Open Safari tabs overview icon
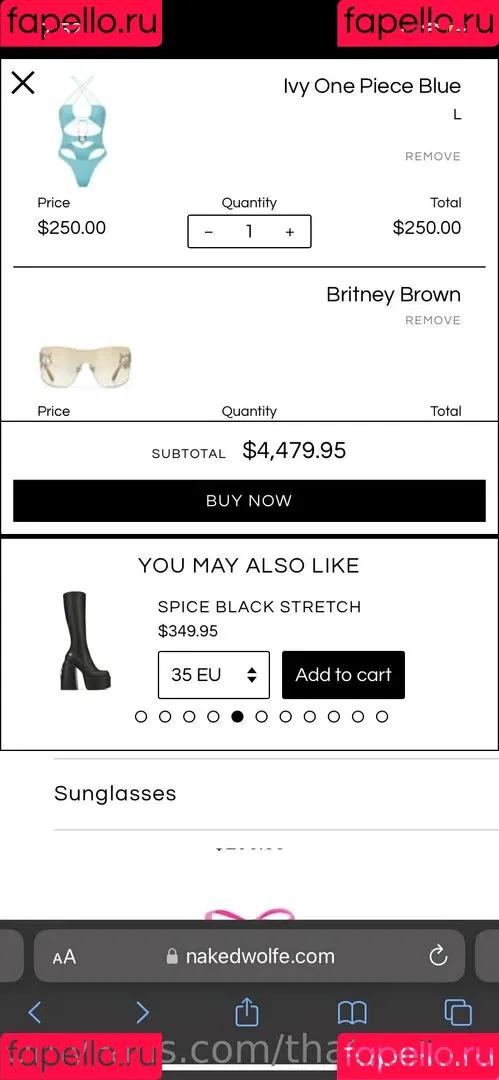The width and height of the screenshot is (499, 1080). (458, 1012)
